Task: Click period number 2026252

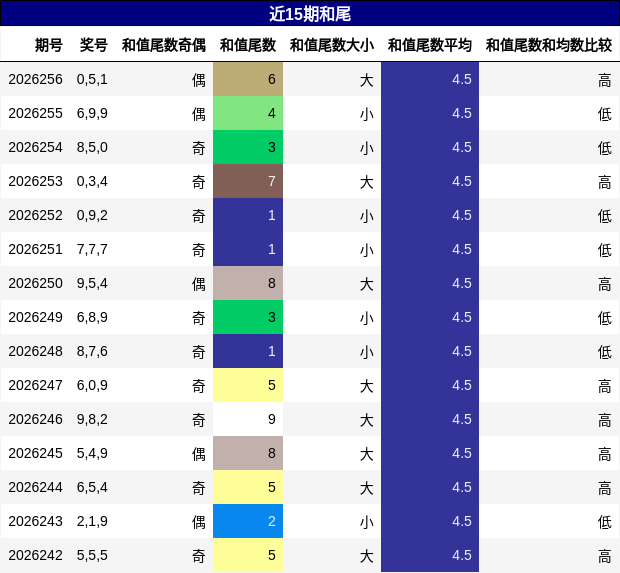Action: [35, 215]
